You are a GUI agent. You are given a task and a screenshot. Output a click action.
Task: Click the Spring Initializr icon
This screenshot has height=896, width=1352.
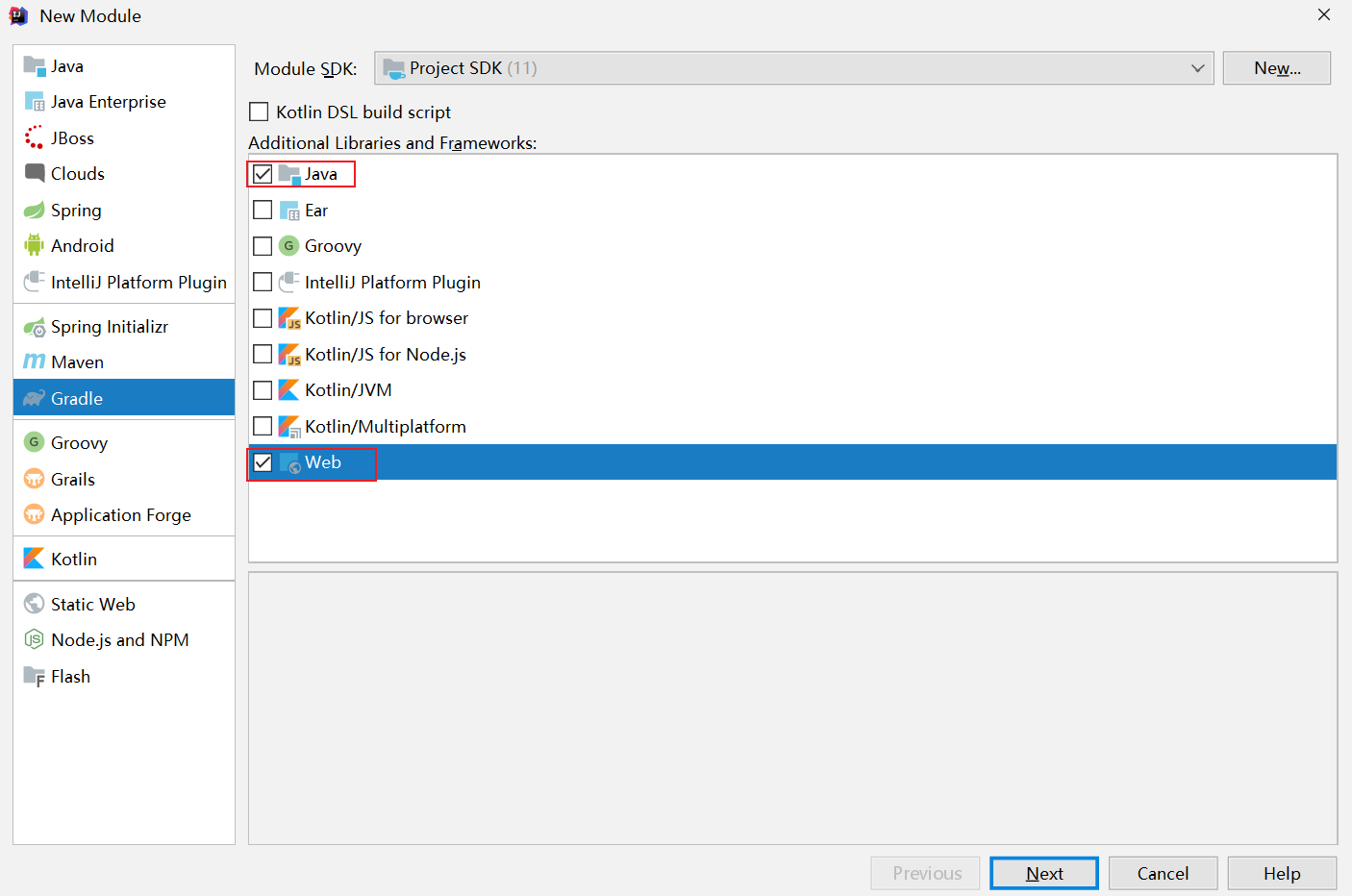35,327
